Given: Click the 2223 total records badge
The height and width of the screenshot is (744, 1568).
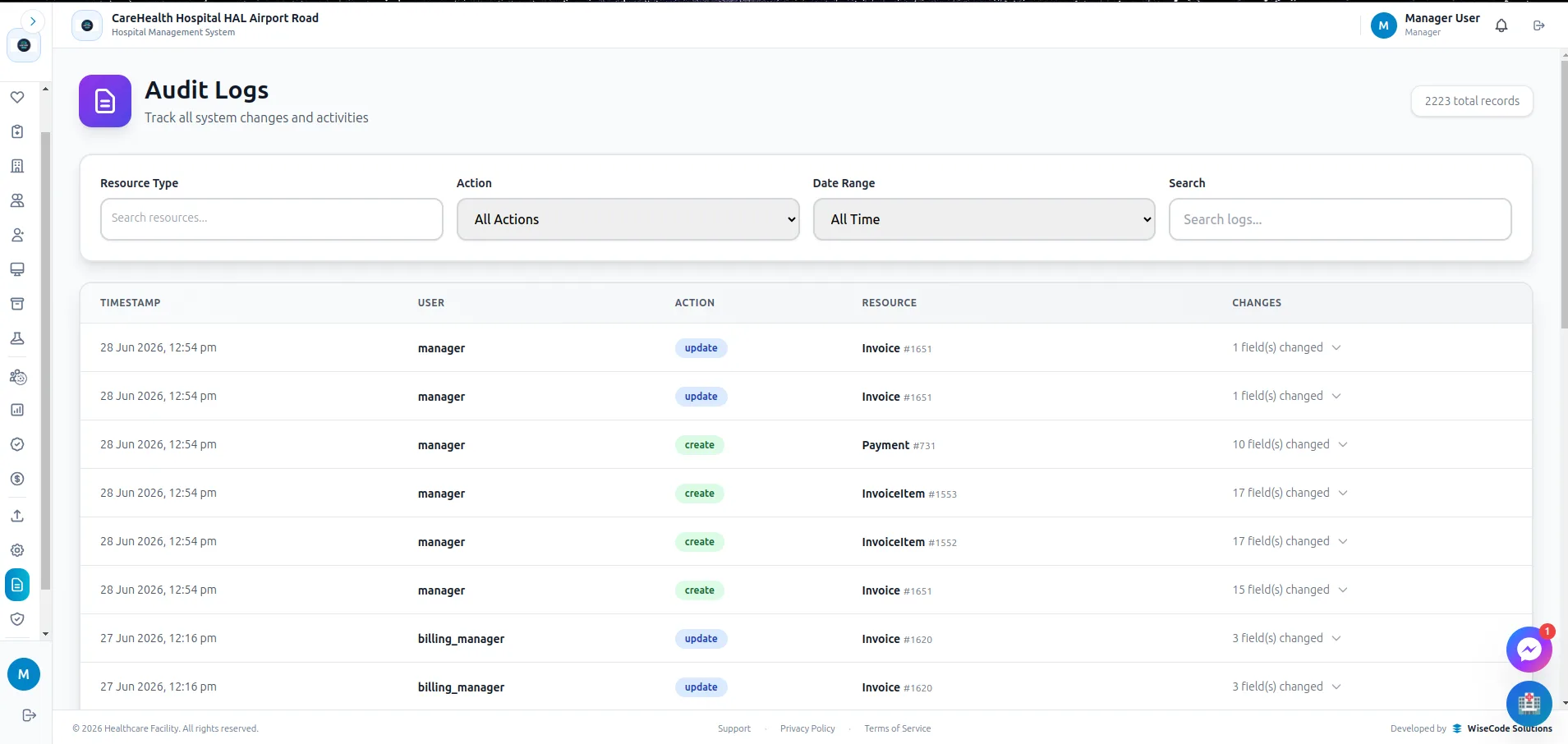Looking at the screenshot, I should (1472, 101).
